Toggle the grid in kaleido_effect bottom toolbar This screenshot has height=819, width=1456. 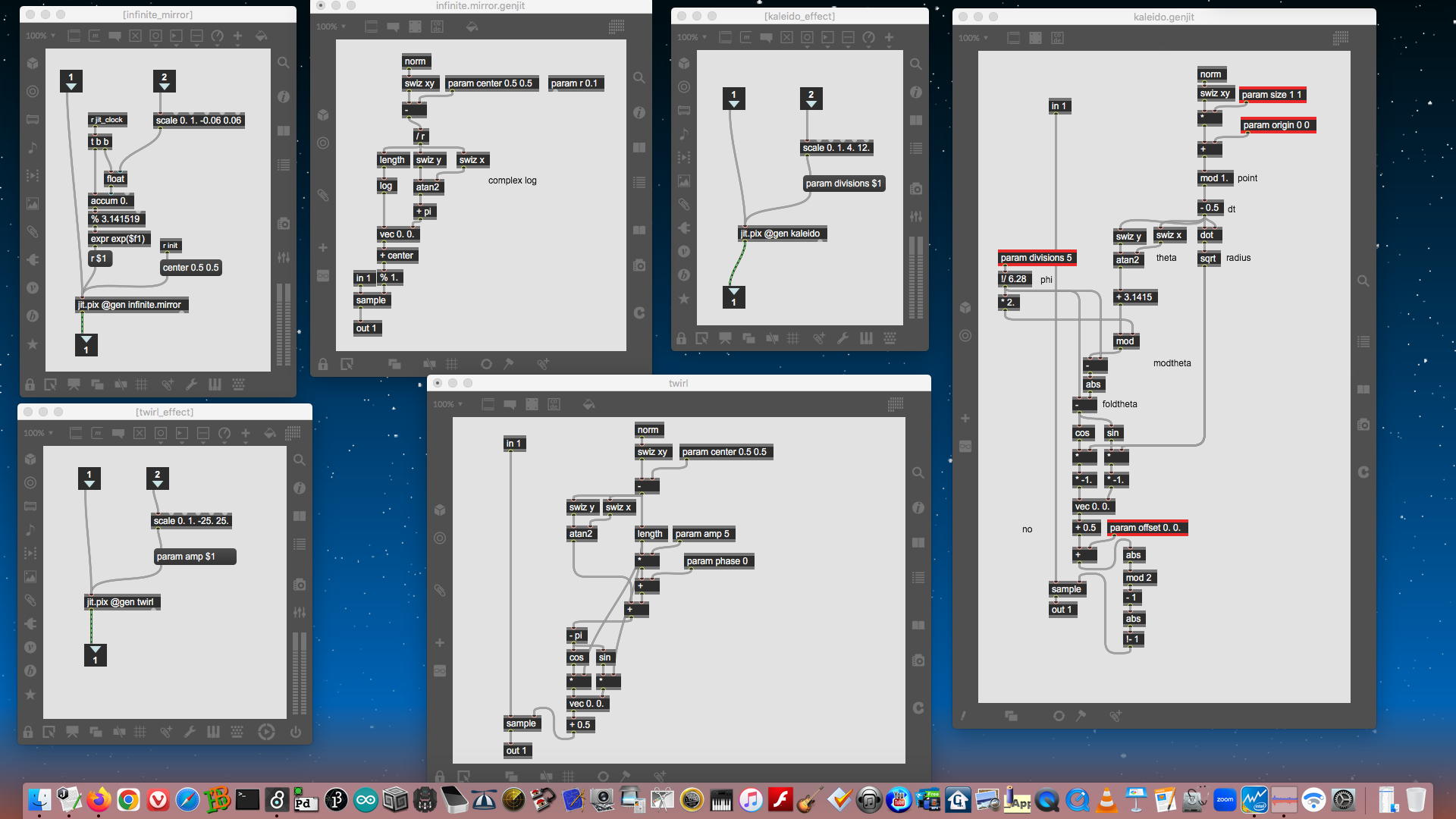(x=793, y=338)
